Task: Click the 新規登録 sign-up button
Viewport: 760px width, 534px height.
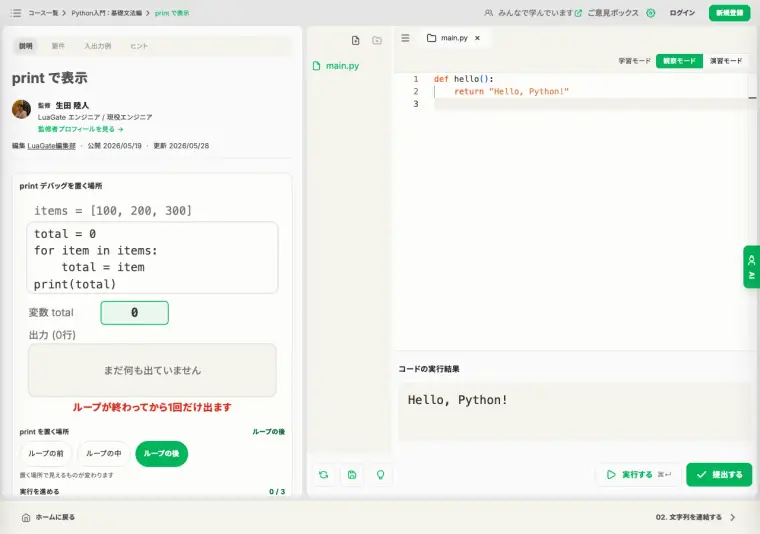Action: tap(729, 13)
